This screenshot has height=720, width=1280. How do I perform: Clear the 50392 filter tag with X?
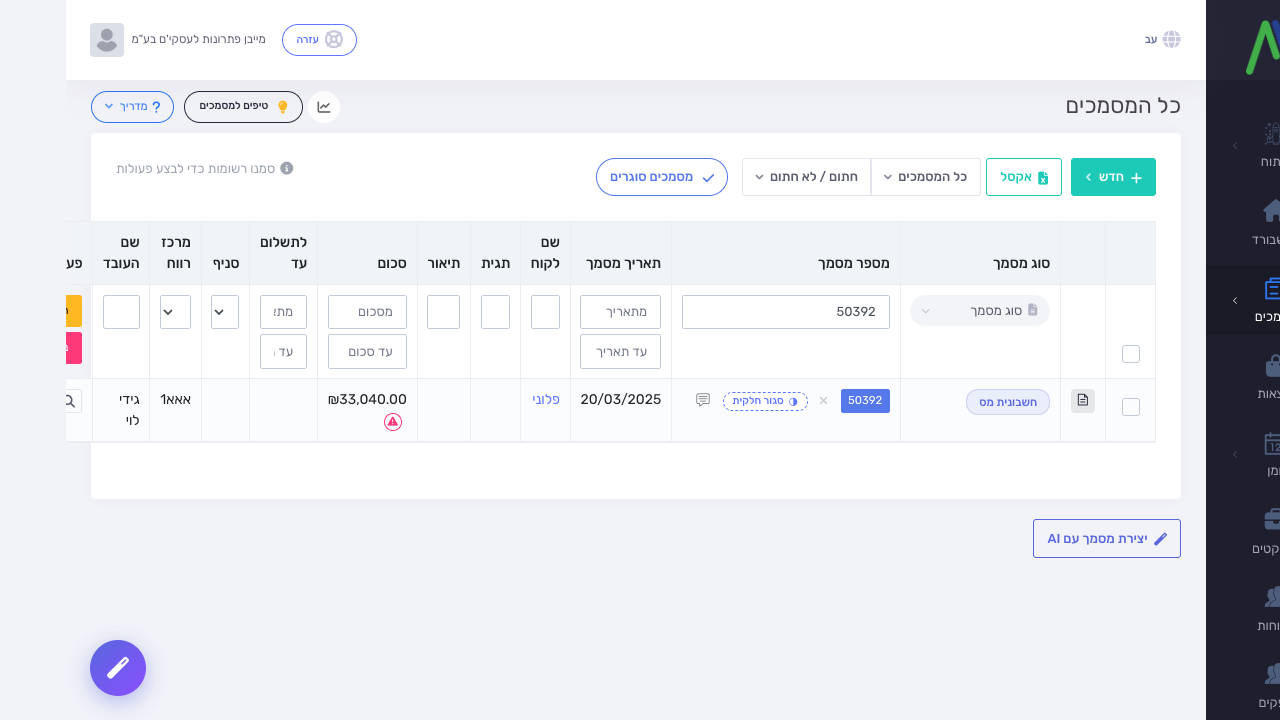pyautogui.click(x=824, y=401)
